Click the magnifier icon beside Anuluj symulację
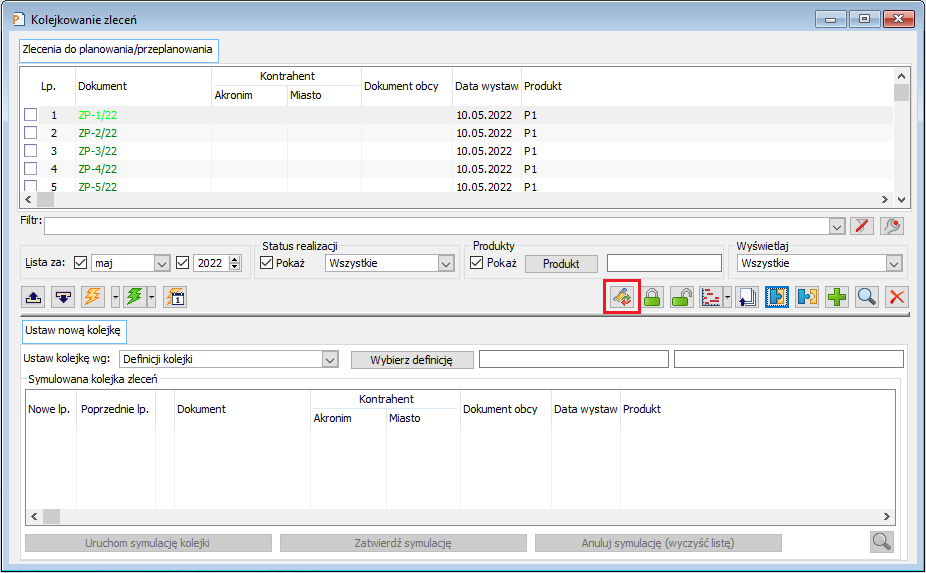The image size is (926, 573). pos(882,542)
